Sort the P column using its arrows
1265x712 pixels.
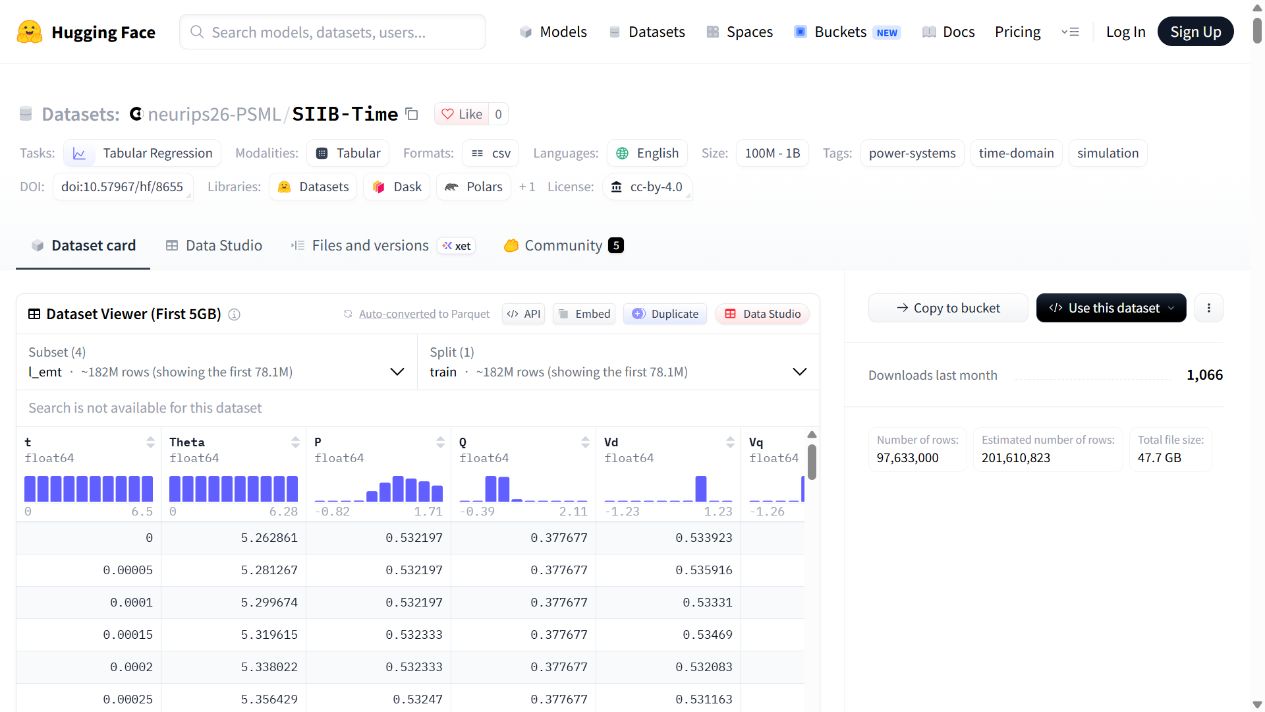441,442
